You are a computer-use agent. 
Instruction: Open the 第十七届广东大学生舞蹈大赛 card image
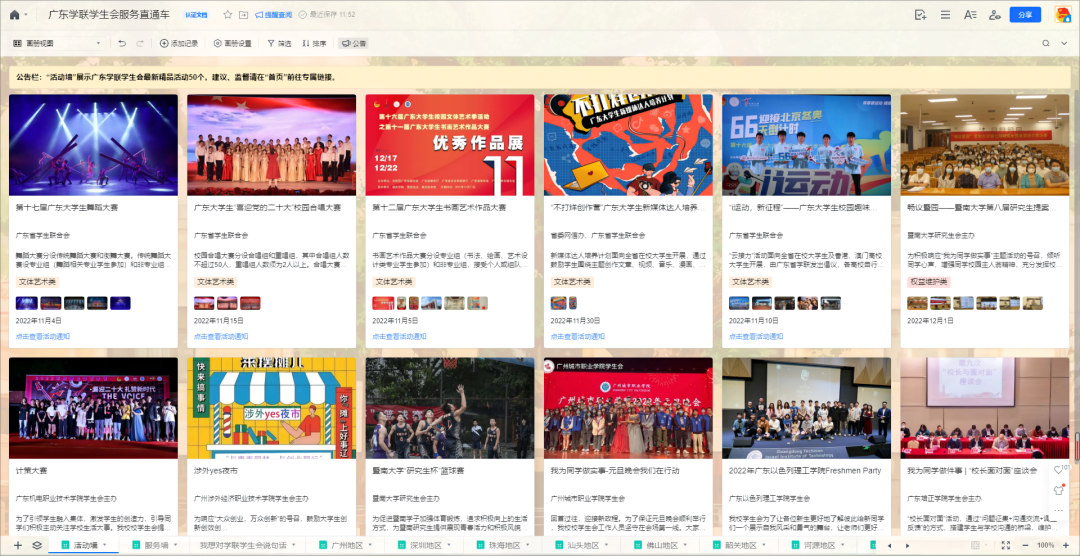(x=93, y=145)
